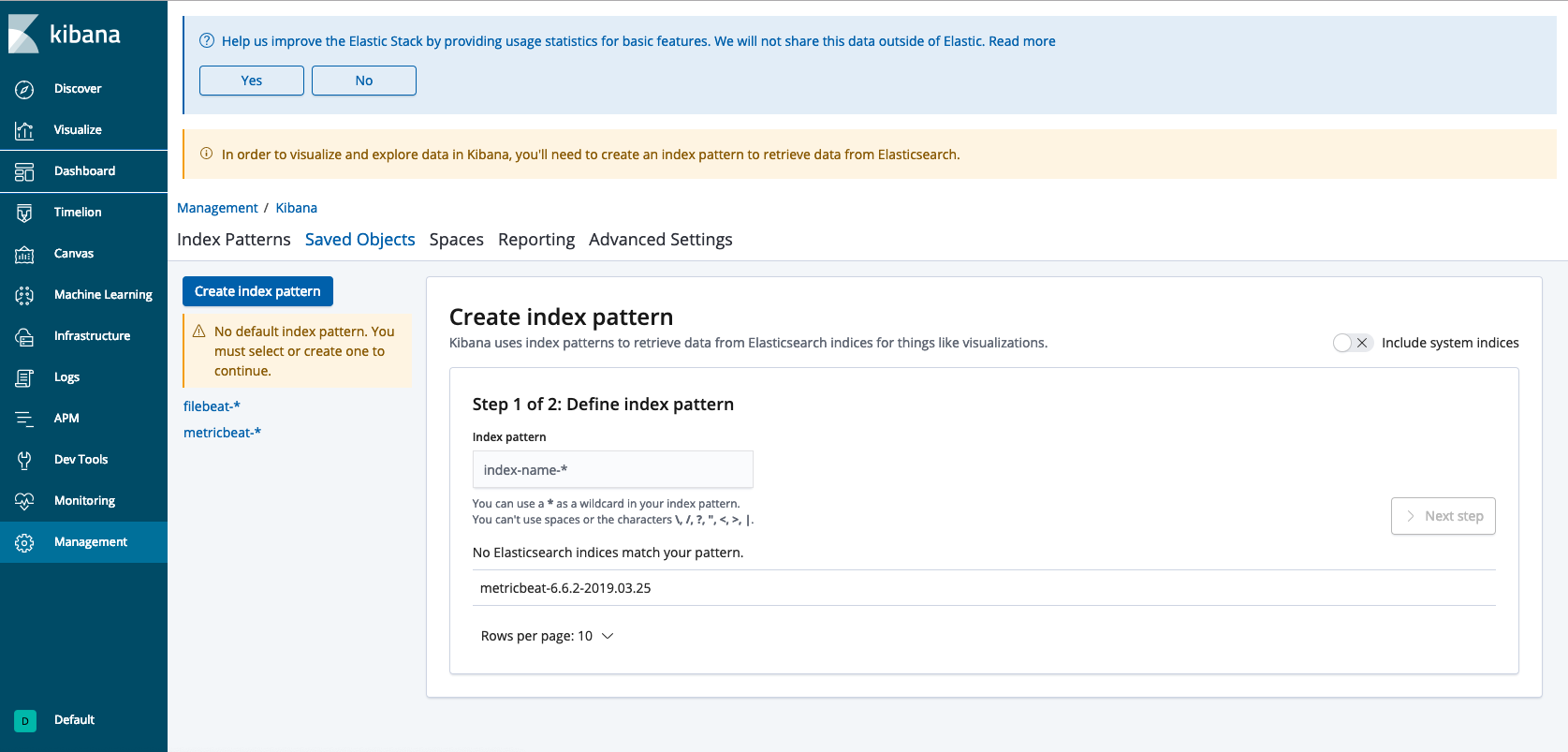Viewport: 1568px width, 752px height.
Task: Click the Kibana logo icon
Action: 23,34
